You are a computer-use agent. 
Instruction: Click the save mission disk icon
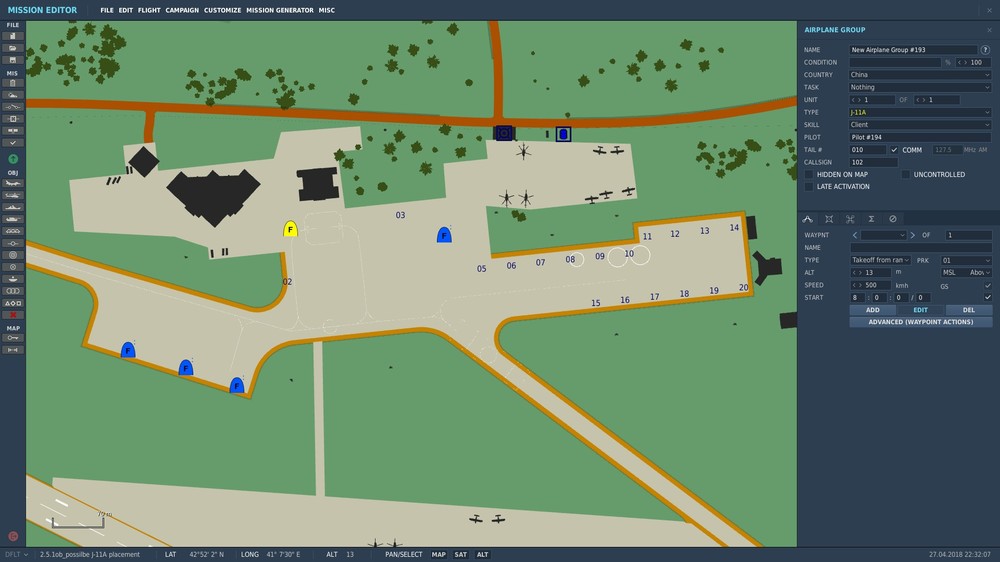pyautogui.click(x=12, y=60)
